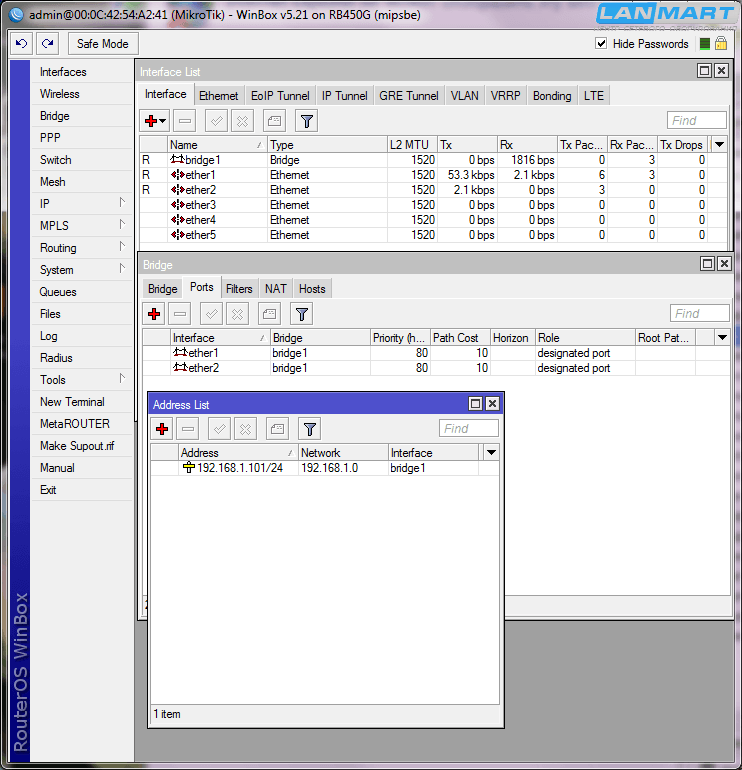Click the enable (checkmark) icon in Interface List
The height and width of the screenshot is (770, 742).
tap(217, 121)
